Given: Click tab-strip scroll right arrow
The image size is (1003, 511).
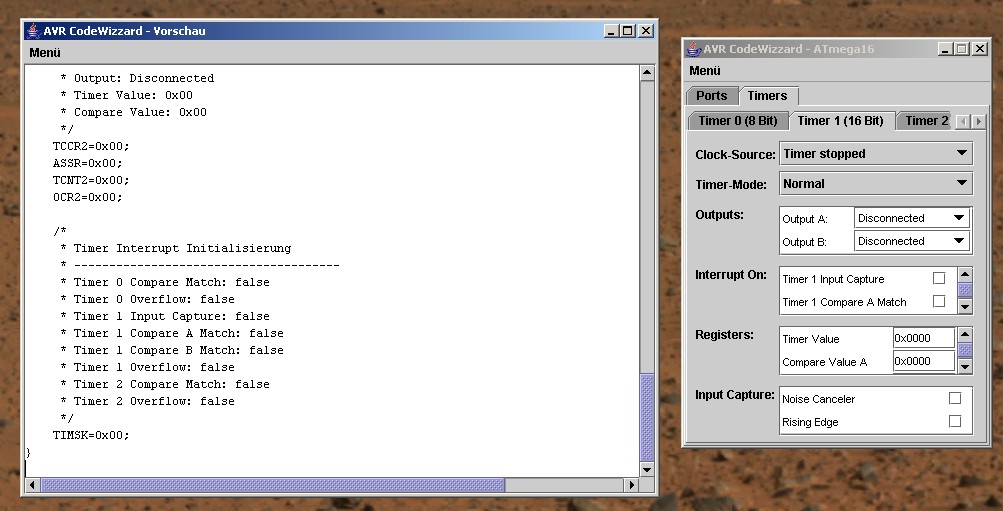Looking at the screenshot, I should click(x=978, y=121).
